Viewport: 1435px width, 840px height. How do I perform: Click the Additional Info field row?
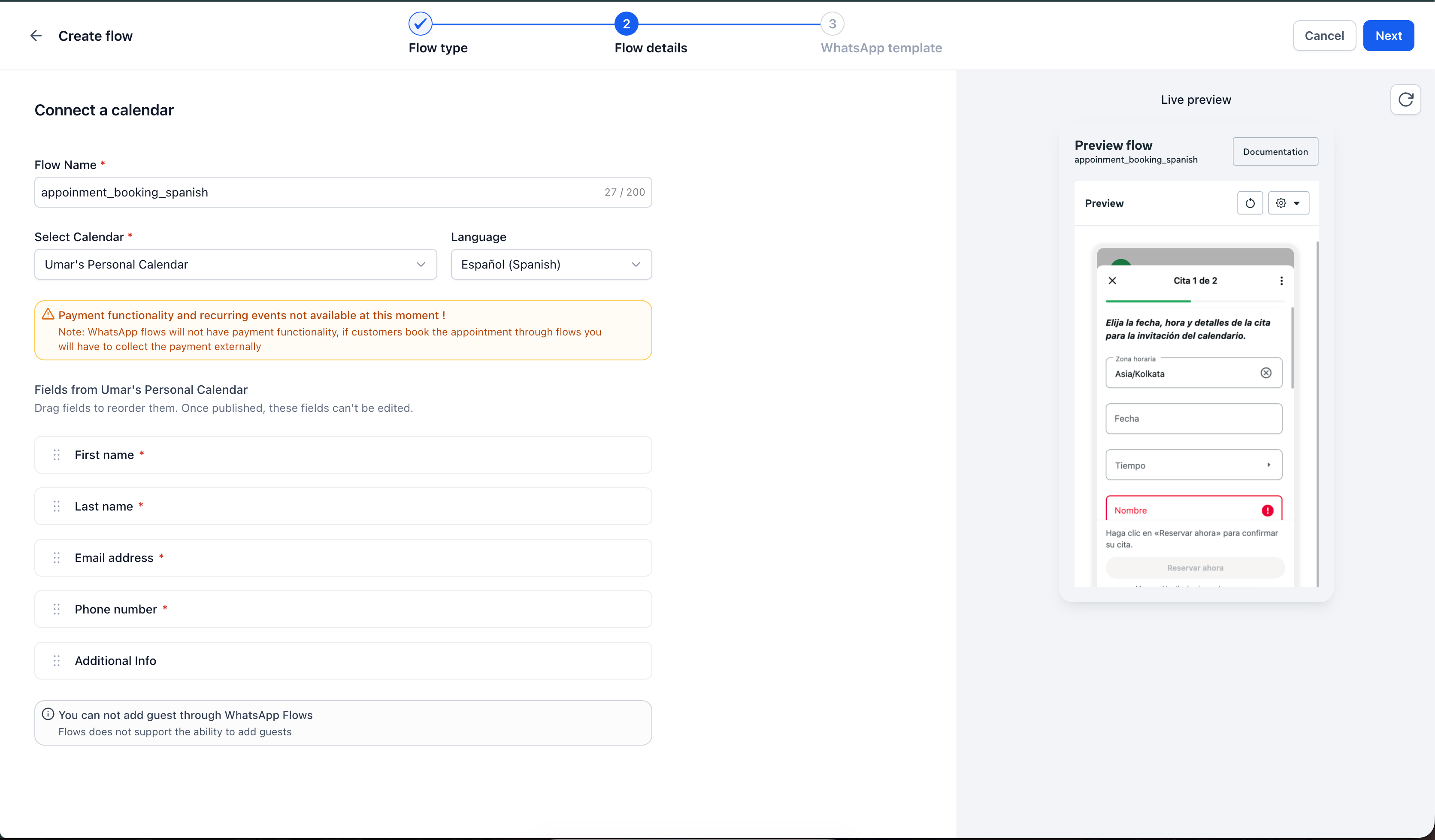coord(343,661)
